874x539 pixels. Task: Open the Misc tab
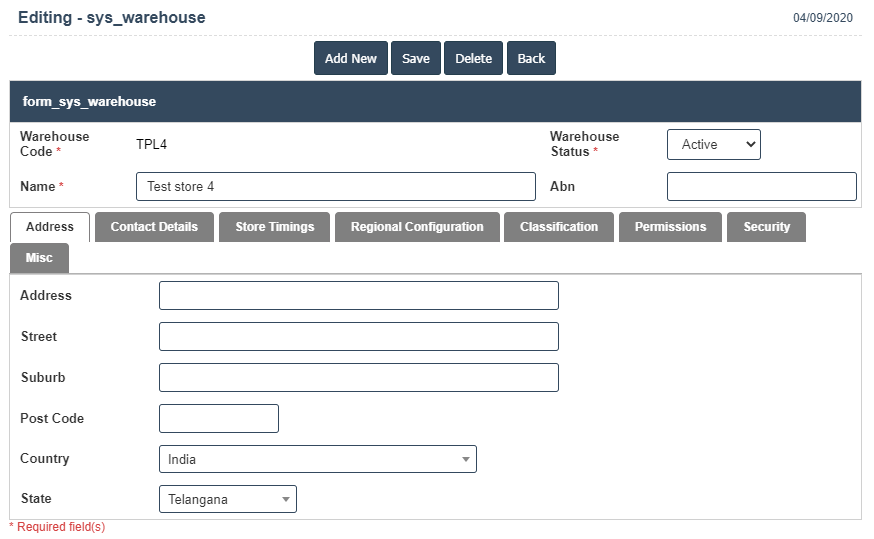(39, 258)
